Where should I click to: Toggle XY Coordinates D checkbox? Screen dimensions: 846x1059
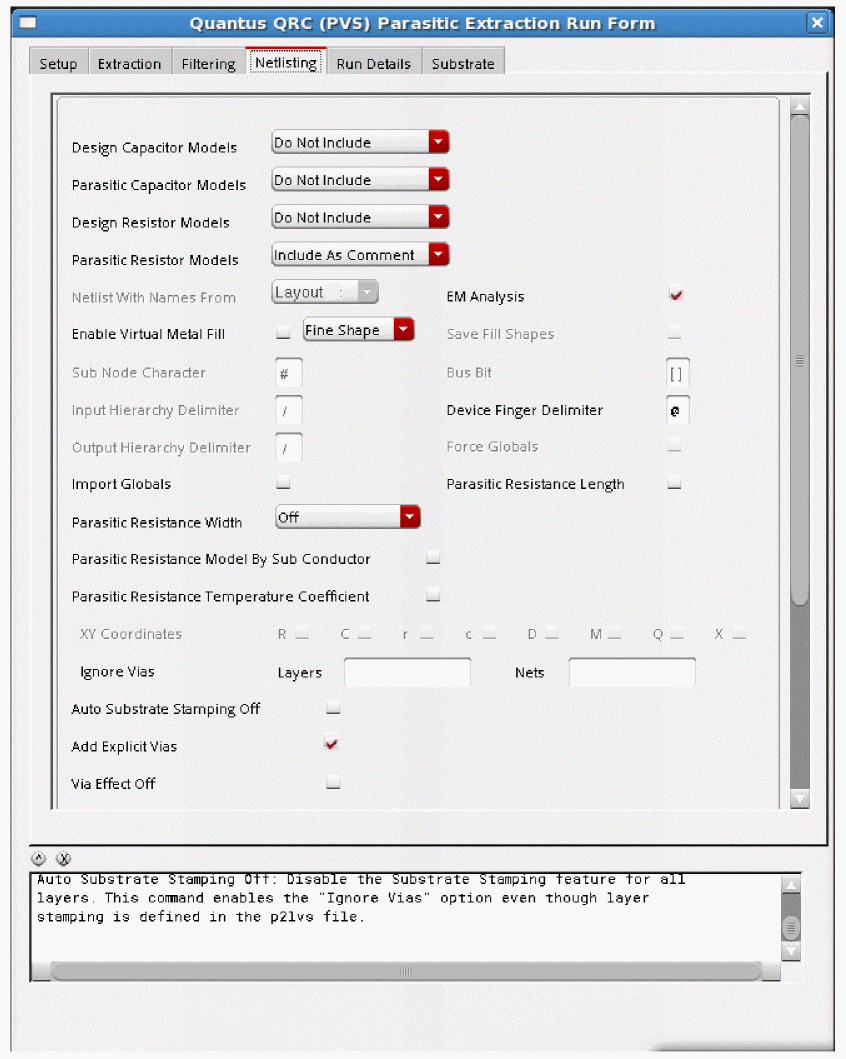coord(552,633)
